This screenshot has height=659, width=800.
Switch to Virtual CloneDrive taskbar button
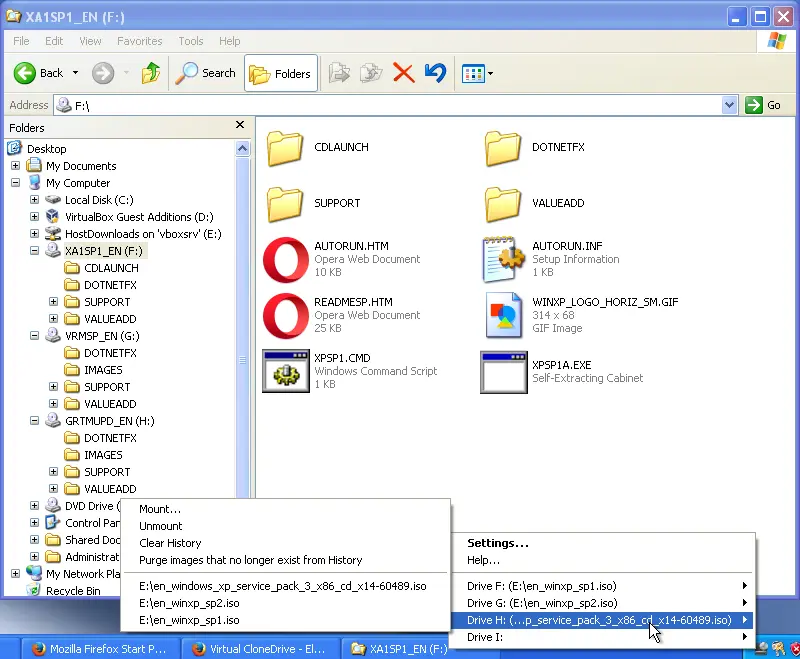point(260,649)
